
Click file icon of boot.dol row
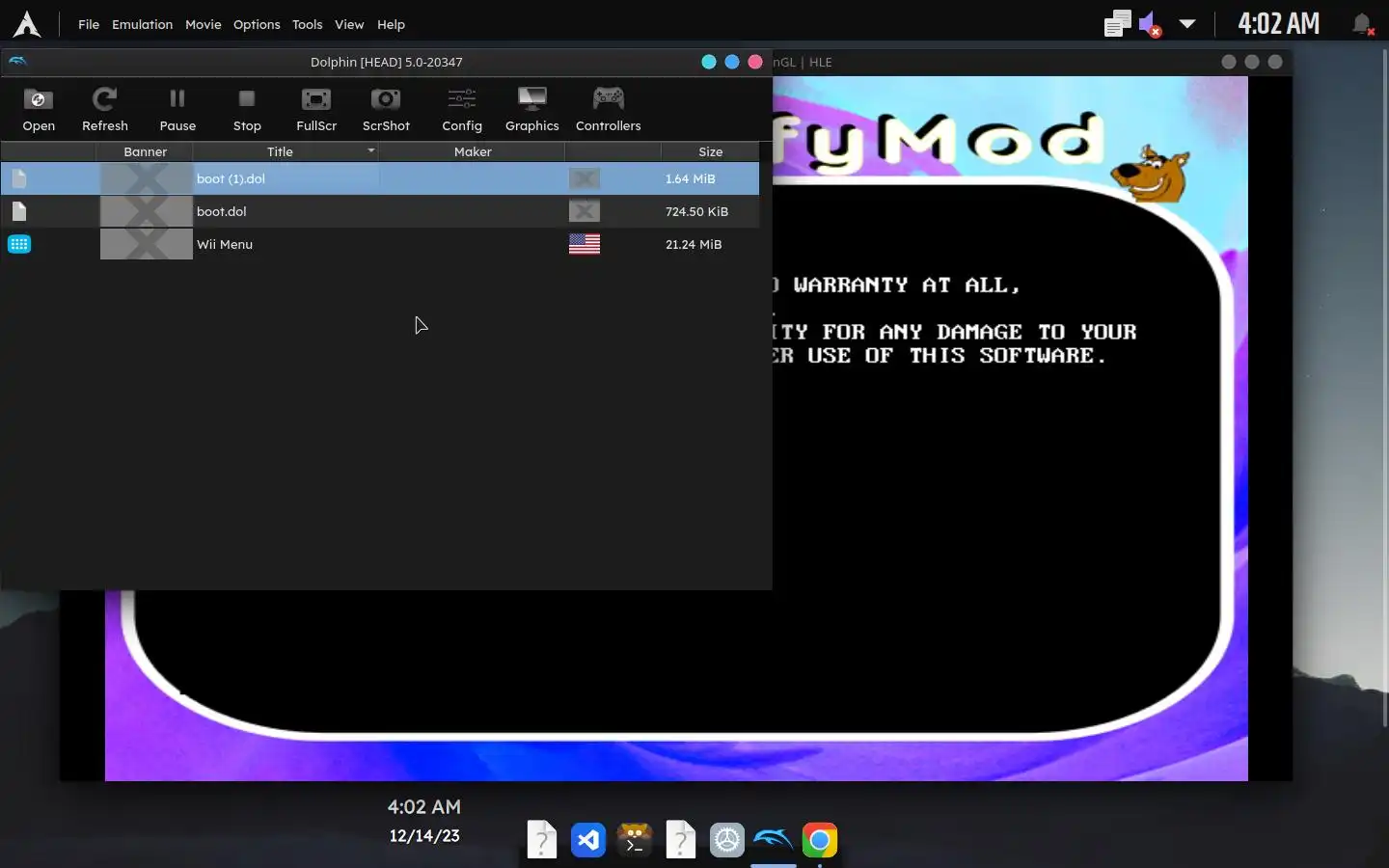(x=19, y=211)
